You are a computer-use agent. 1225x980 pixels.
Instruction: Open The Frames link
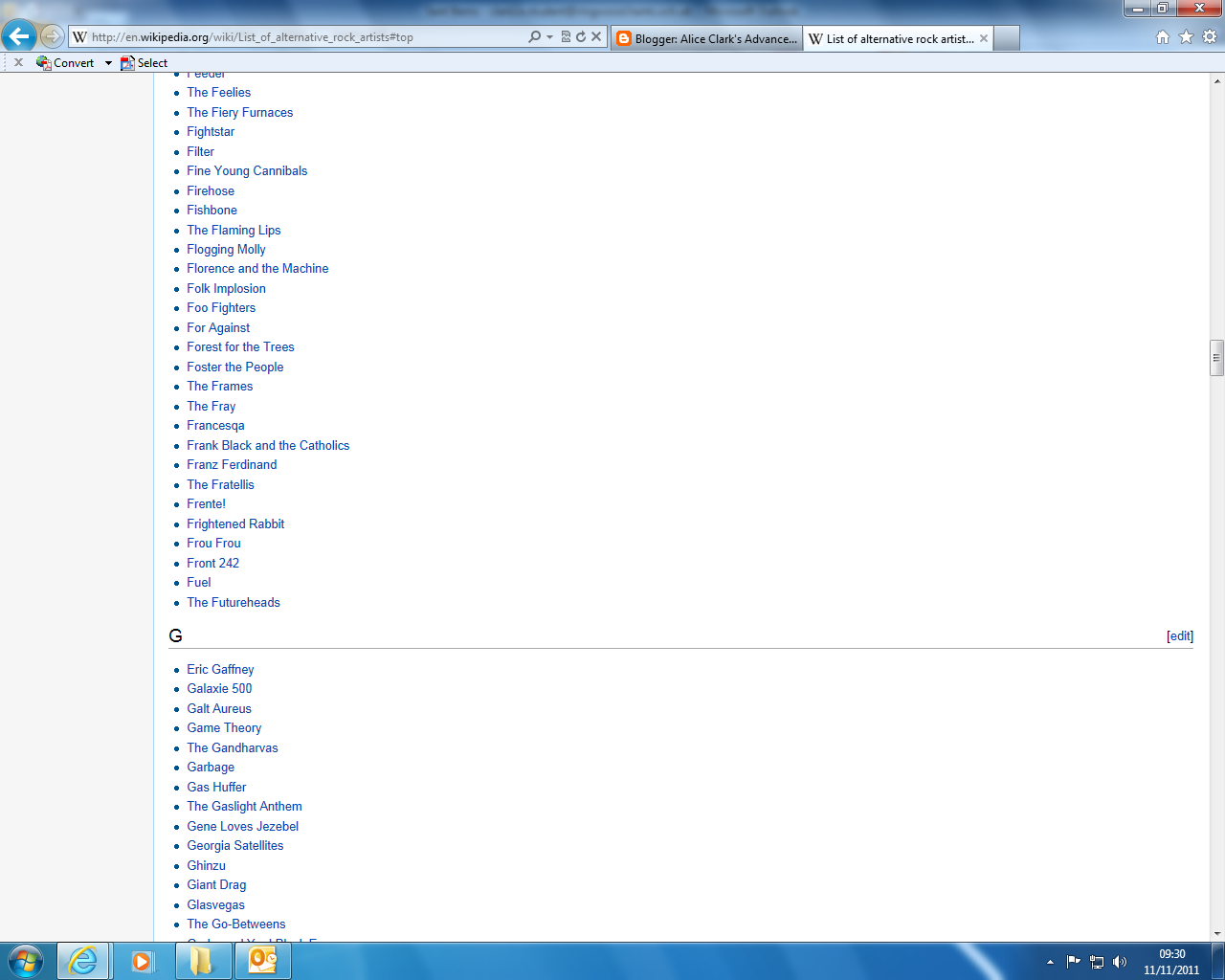click(219, 386)
